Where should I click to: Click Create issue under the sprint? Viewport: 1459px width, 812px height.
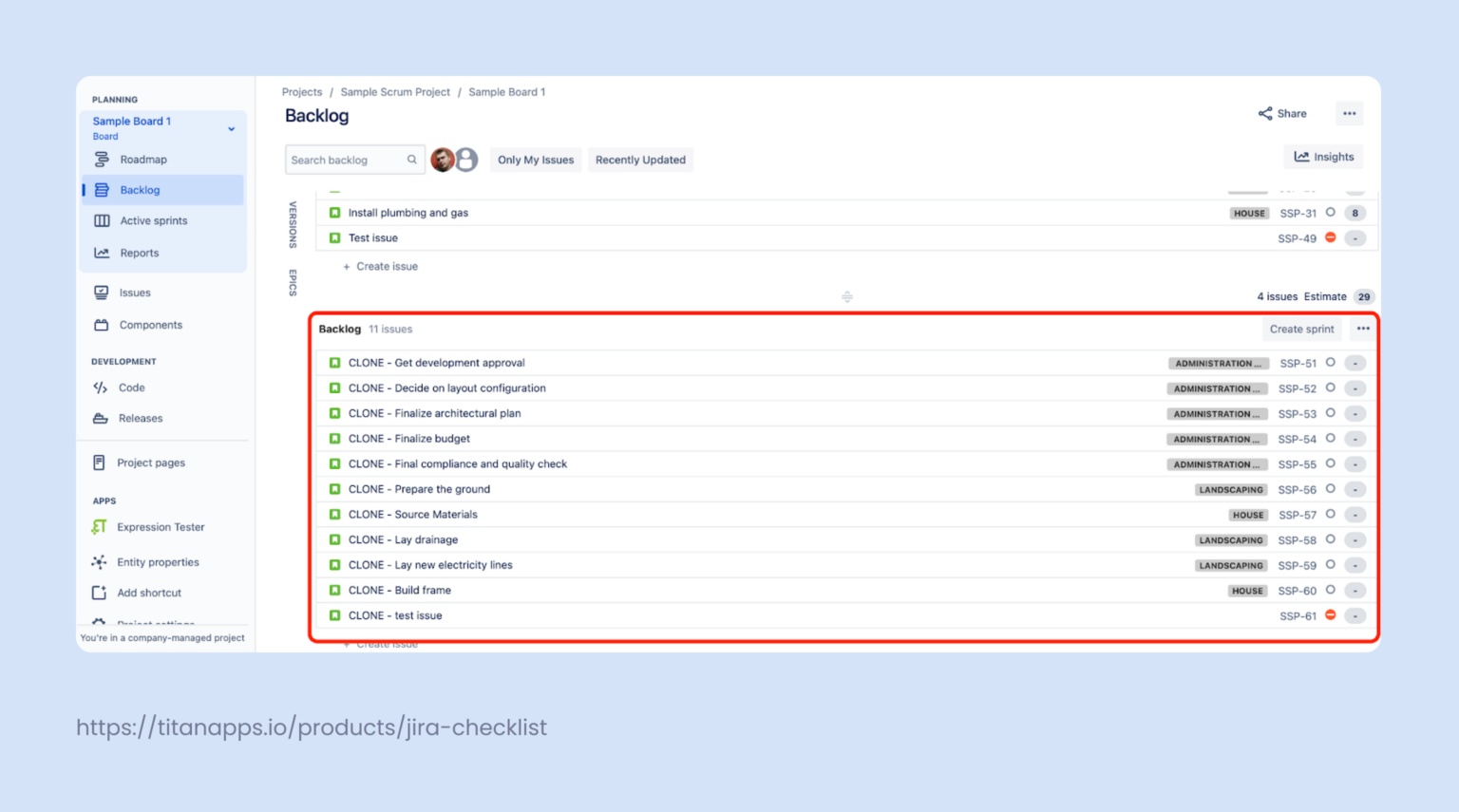click(x=380, y=266)
